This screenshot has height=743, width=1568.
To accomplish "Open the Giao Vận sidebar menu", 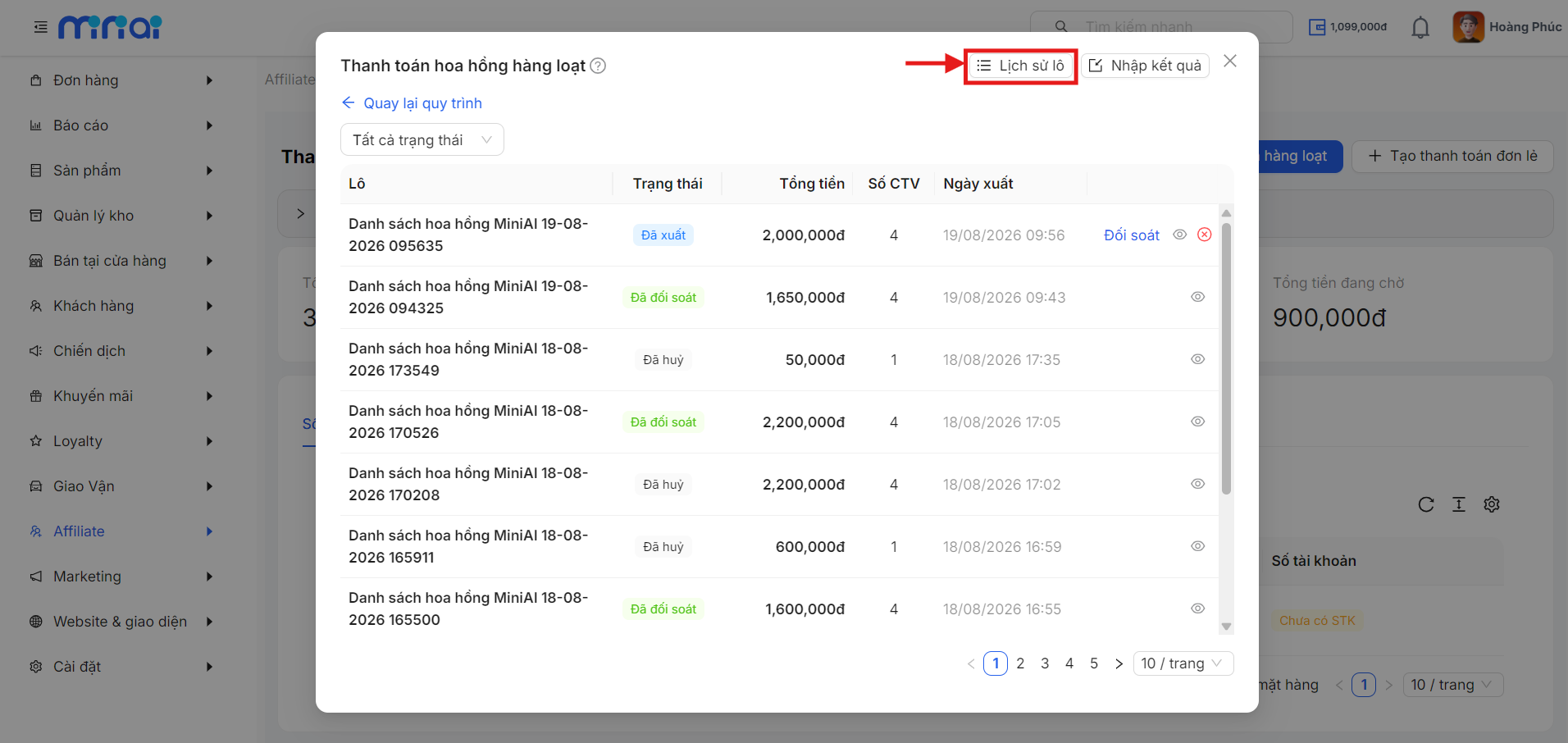I will (x=121, y=486).
